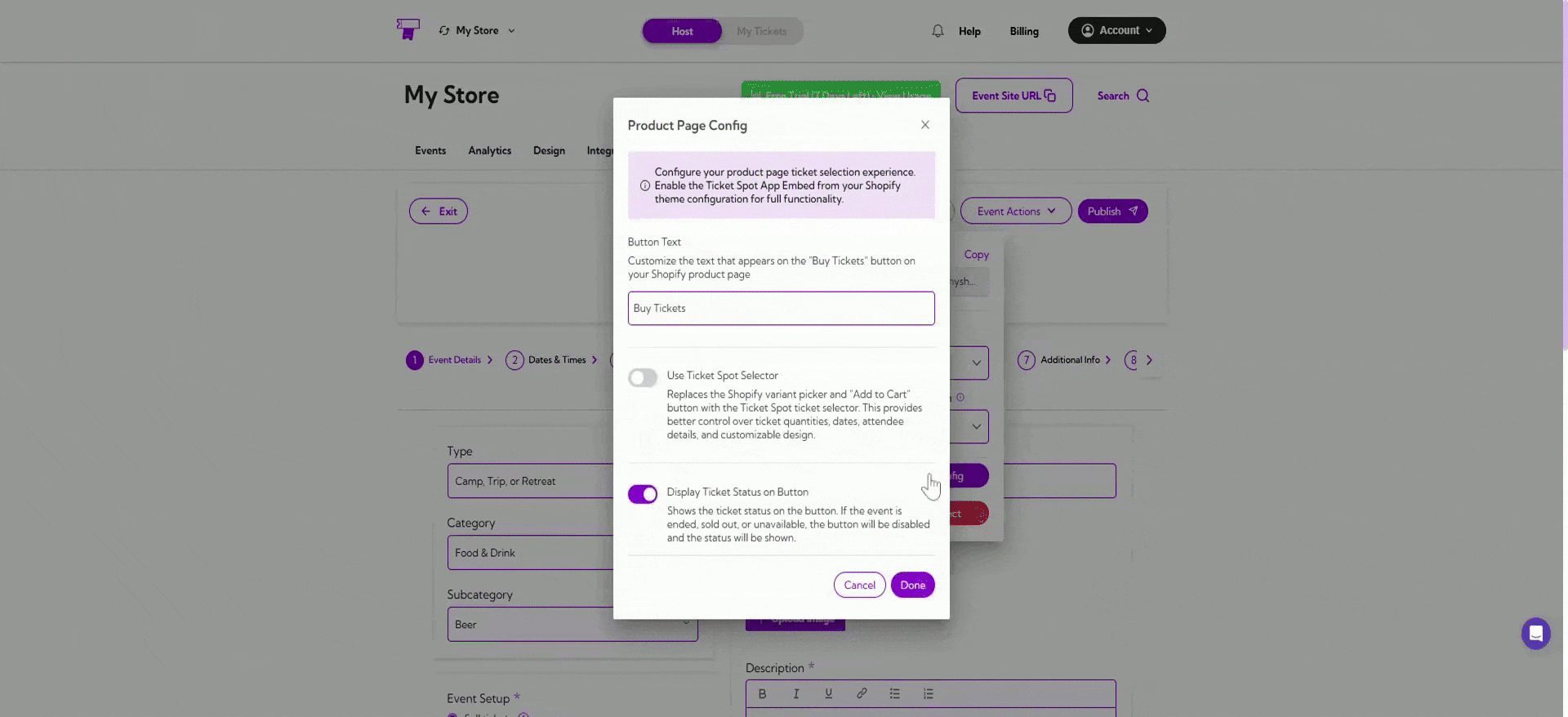Go to the Event Details step

click(454, 360)
